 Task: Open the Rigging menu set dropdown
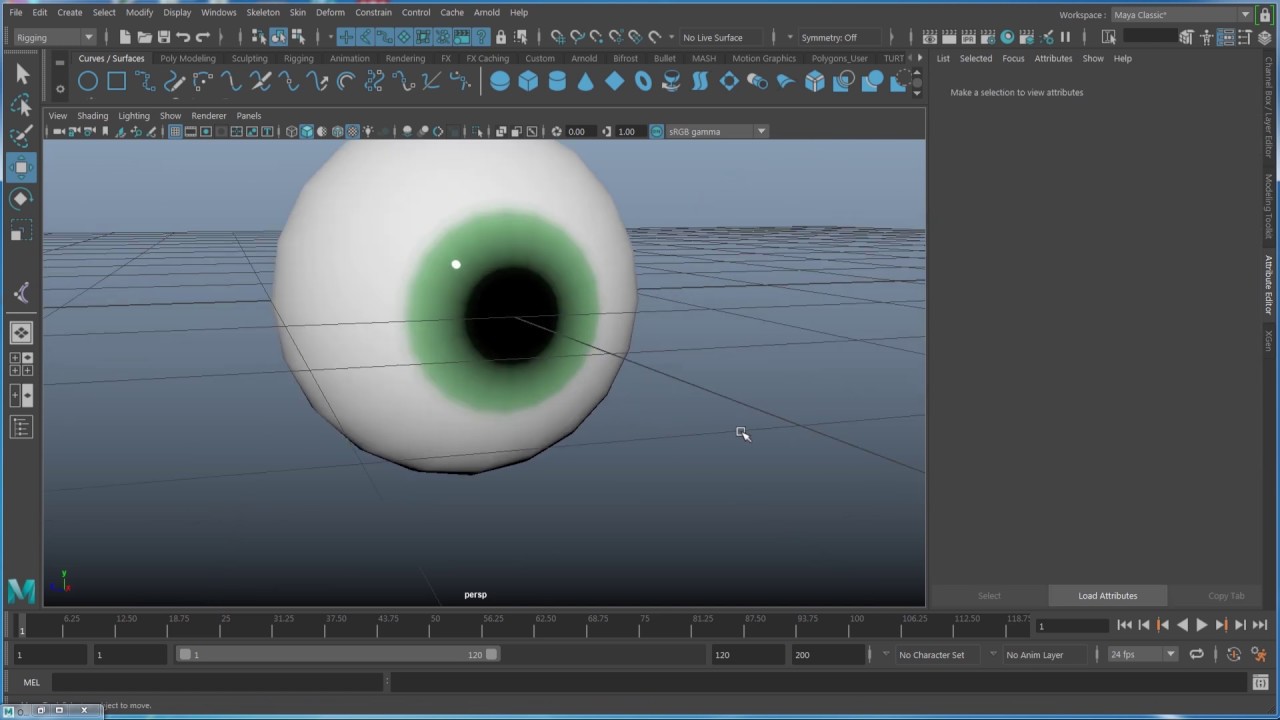click(54, 37)
